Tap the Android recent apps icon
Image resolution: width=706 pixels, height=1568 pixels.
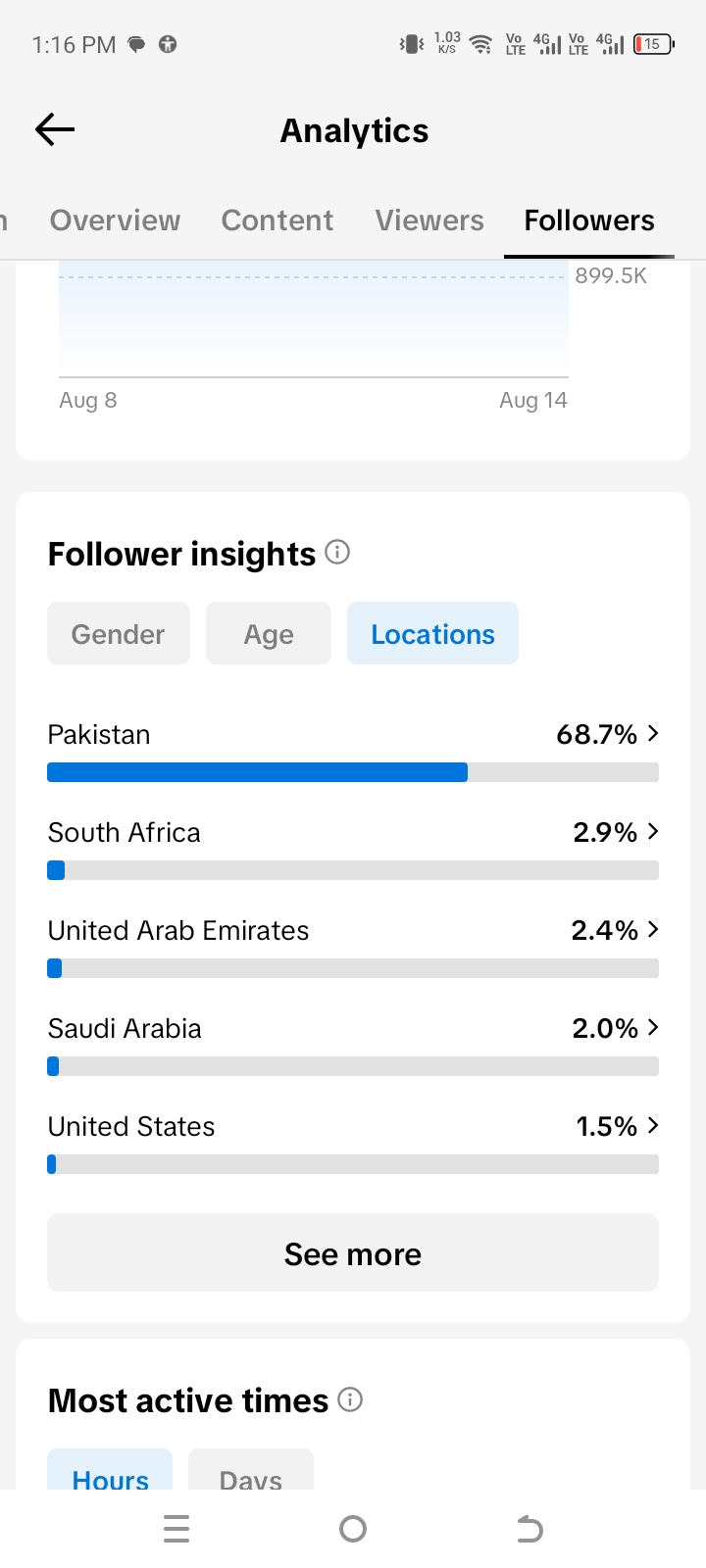pos(176,1529)
